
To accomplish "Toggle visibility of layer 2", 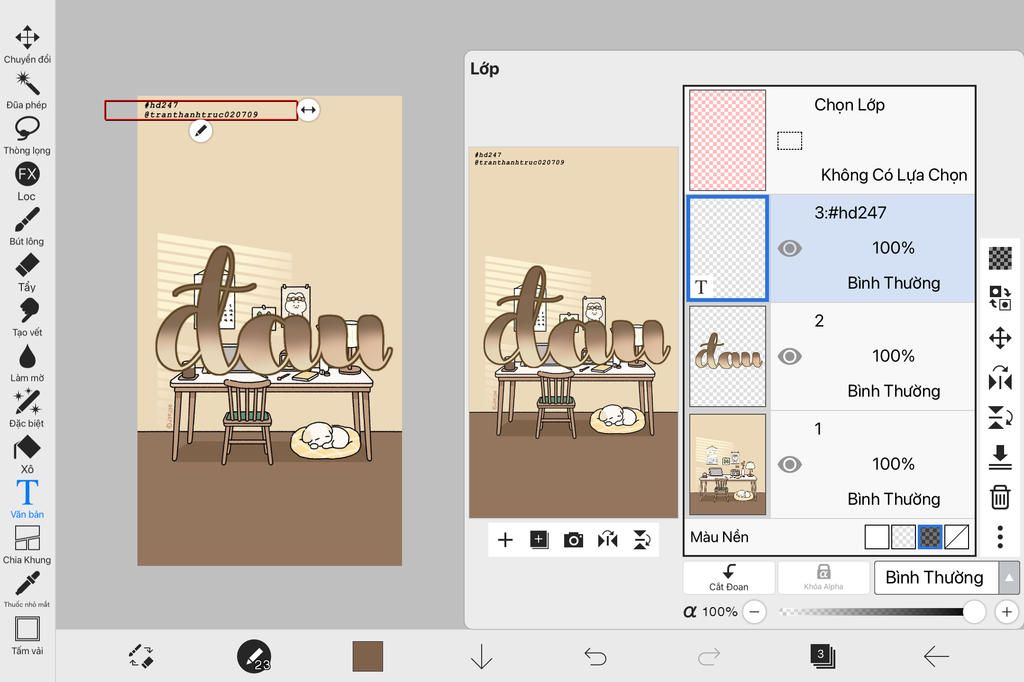I will [x=790, y=356].
